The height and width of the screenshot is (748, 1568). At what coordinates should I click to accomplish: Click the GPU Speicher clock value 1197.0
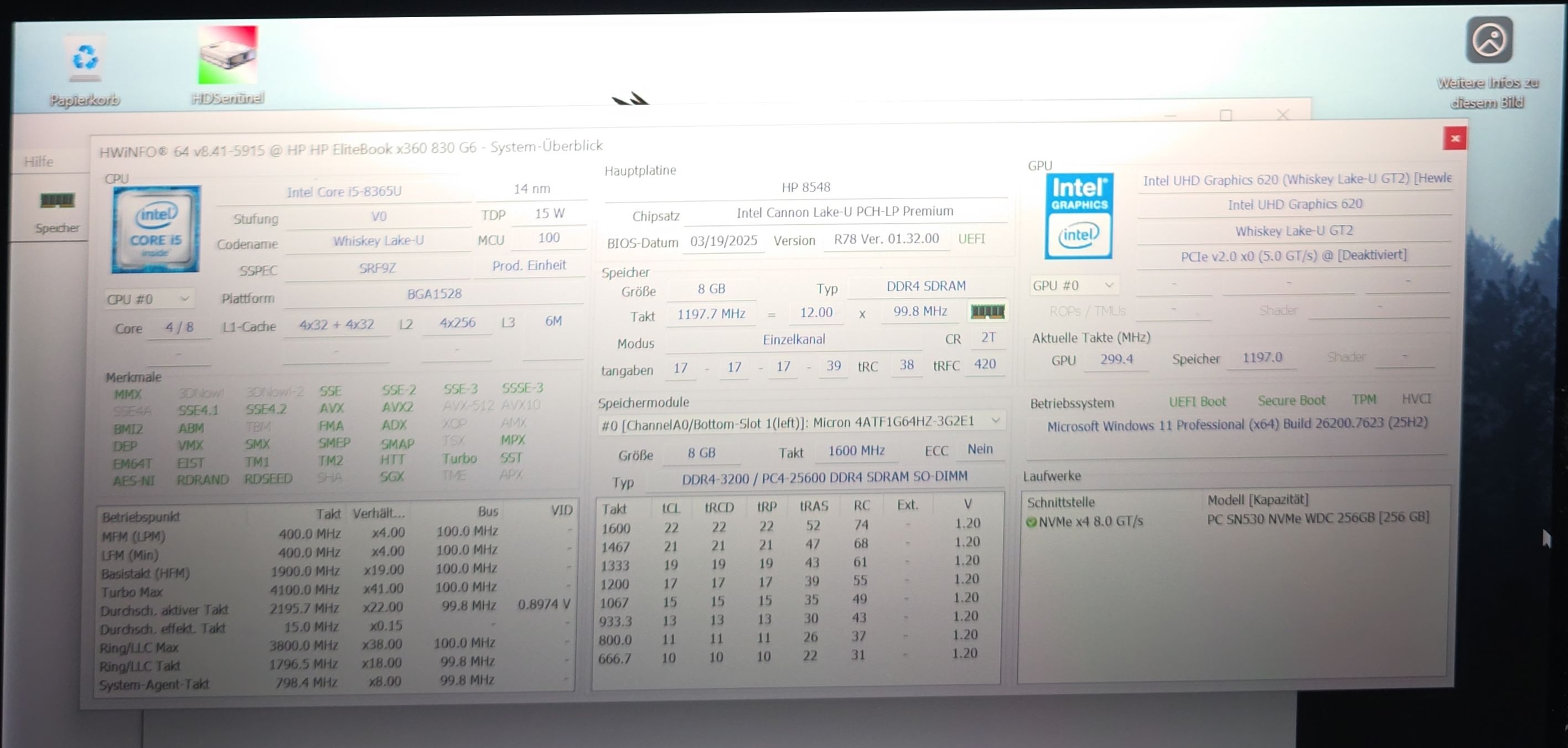tap(1262, 357)
